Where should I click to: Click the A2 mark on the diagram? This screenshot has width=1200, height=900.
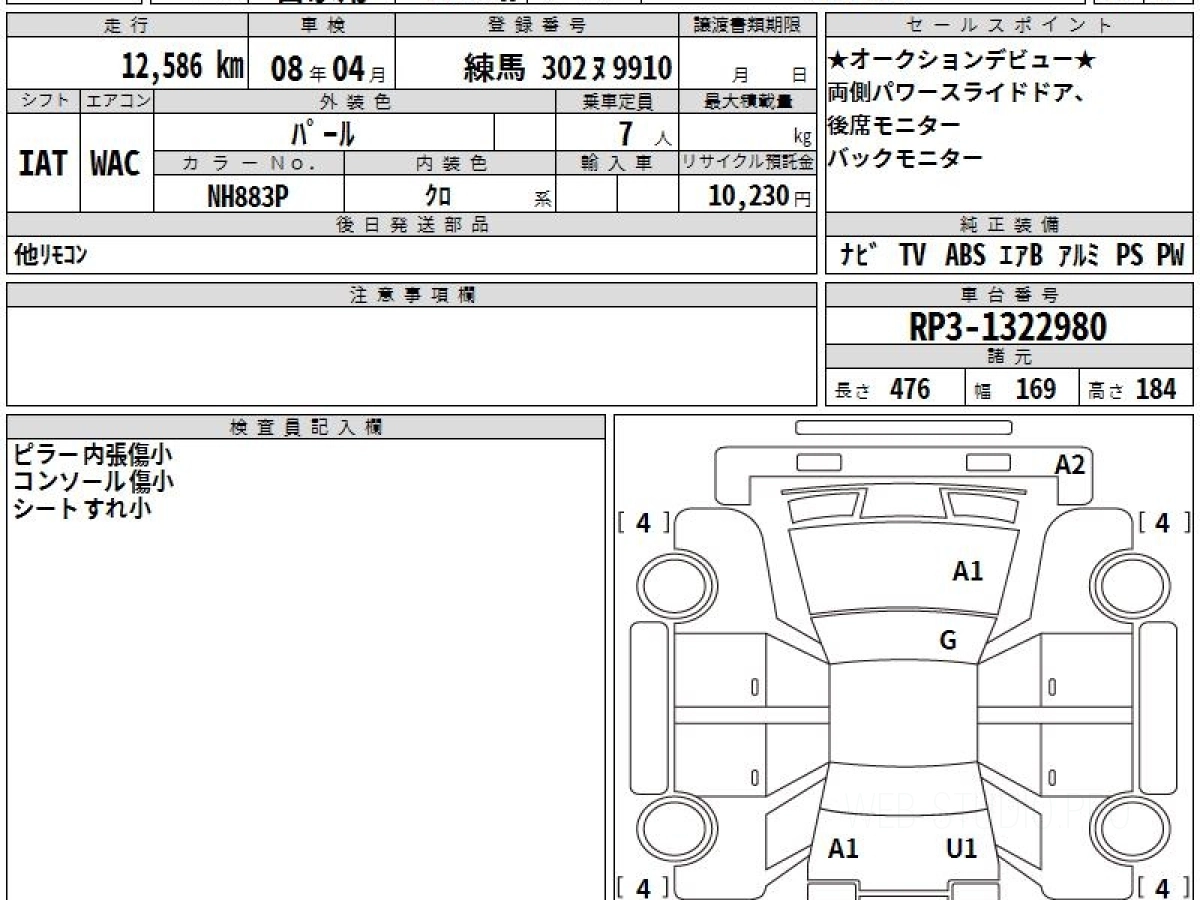(1070, 464)
